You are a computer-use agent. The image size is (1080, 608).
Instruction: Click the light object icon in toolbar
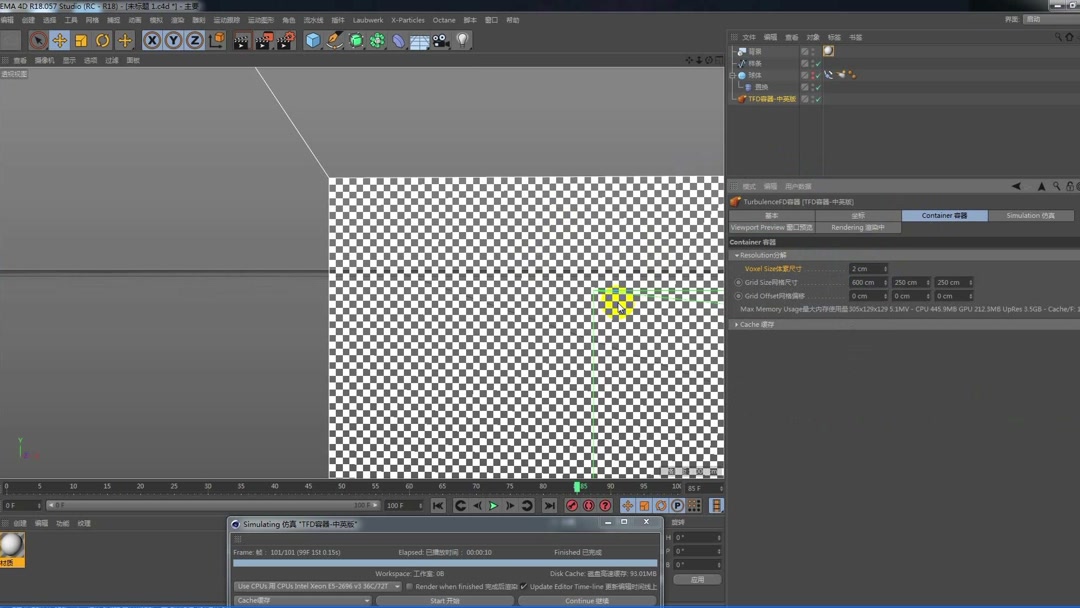461,40
